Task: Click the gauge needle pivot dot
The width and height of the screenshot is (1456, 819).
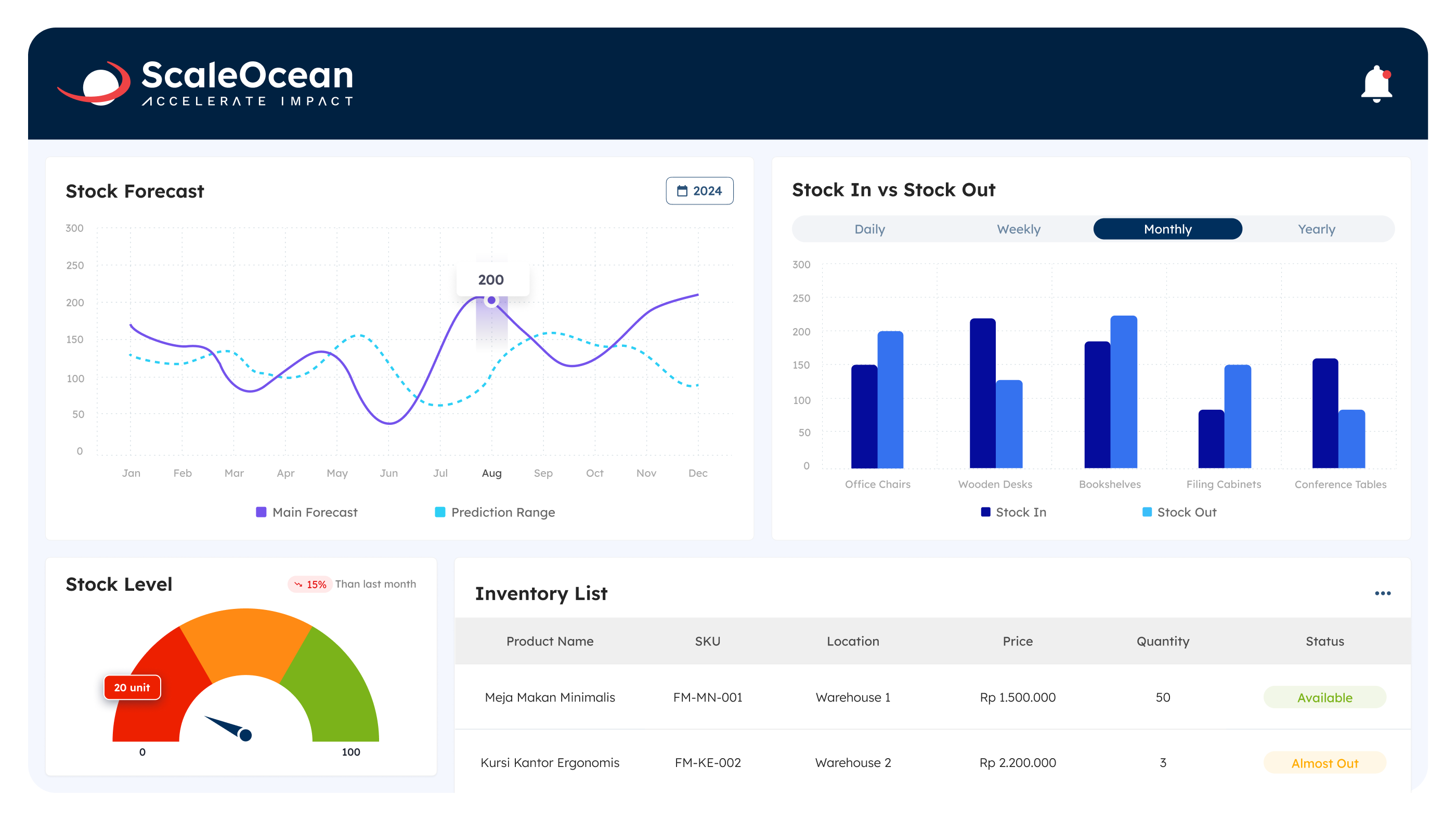Action: pos(245,735)
